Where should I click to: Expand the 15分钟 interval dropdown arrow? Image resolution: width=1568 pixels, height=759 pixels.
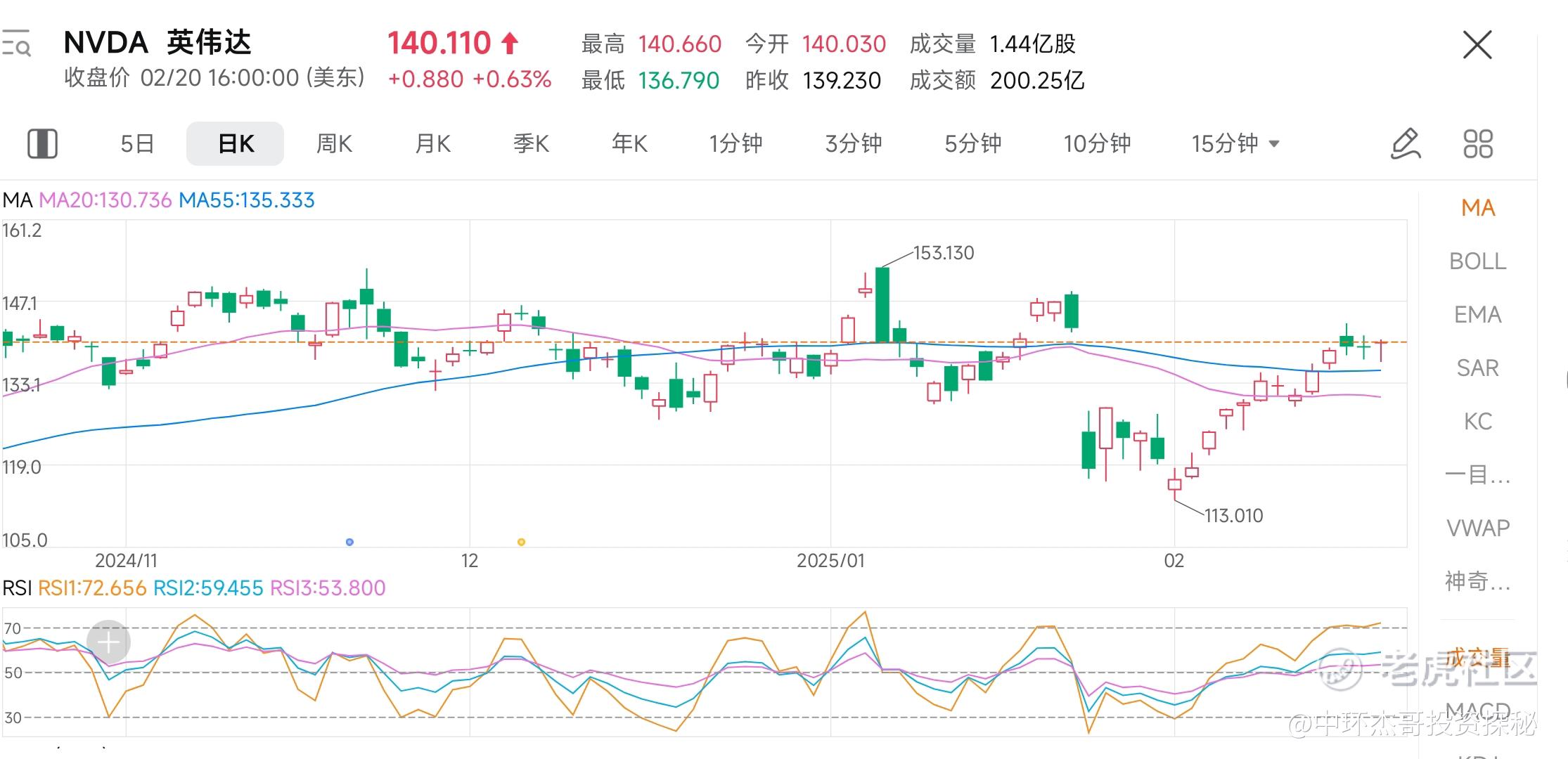(x=1273, y=144)
